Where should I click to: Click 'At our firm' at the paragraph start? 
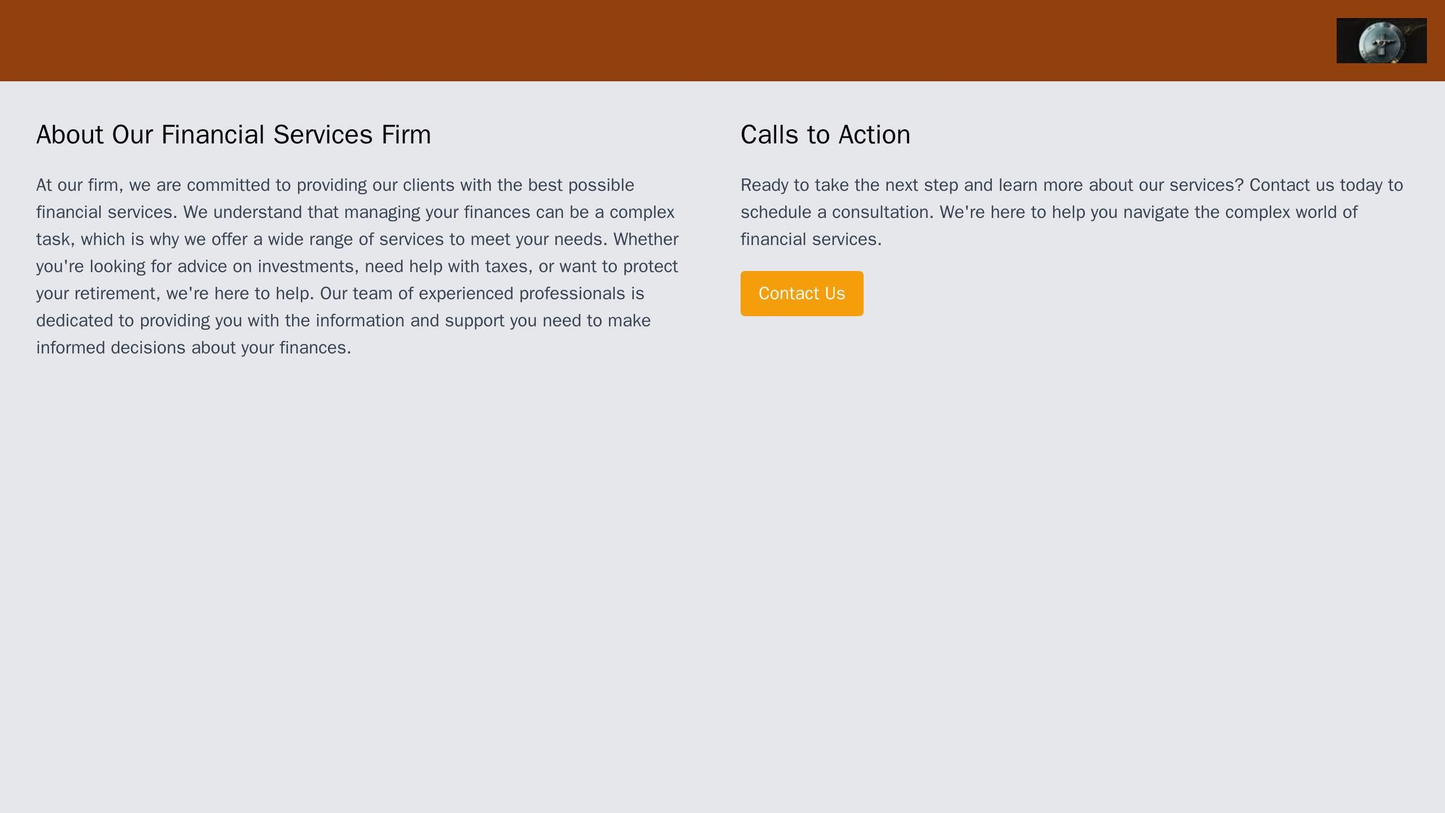pos(78,185)
